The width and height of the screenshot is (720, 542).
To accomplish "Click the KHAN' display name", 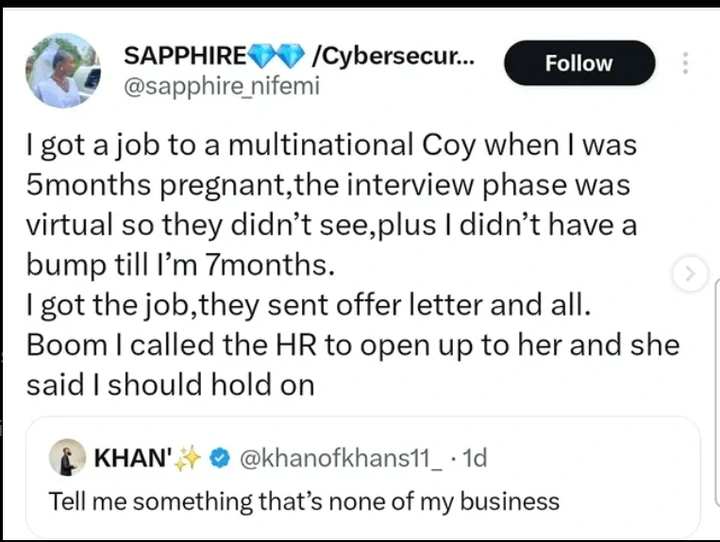I will coord(128,459).
